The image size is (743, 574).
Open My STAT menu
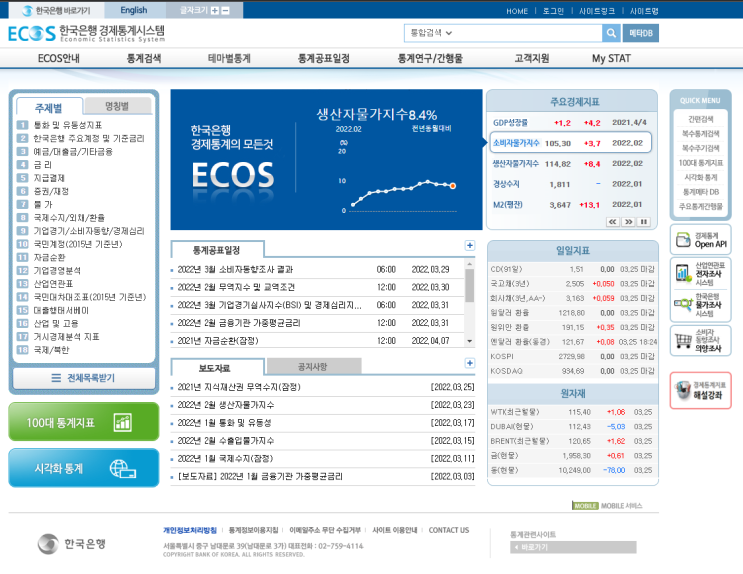point(611,58)
